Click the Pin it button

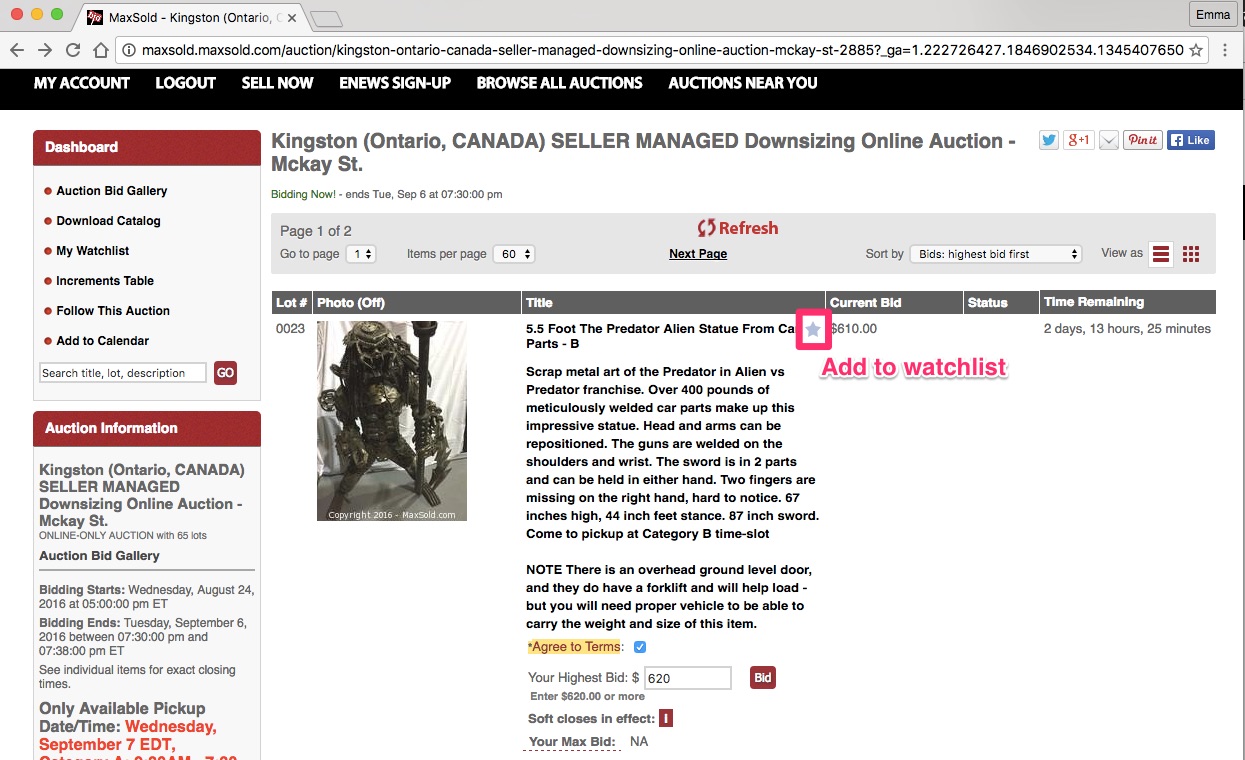tap(1142, 140)
